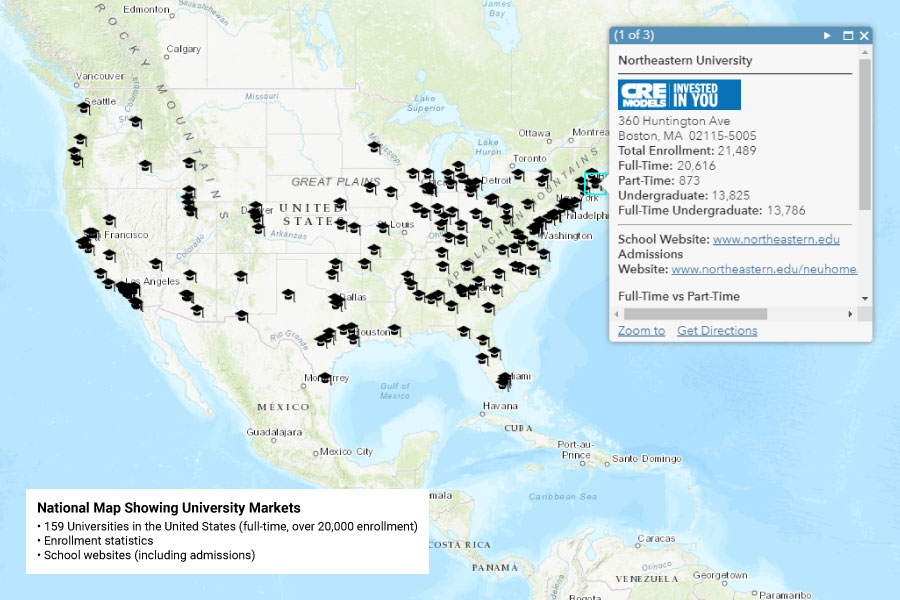Image resolution: width=900 pixels, height=600 pixels.
Task: Click Get Directions link
Action: point(717,331)
